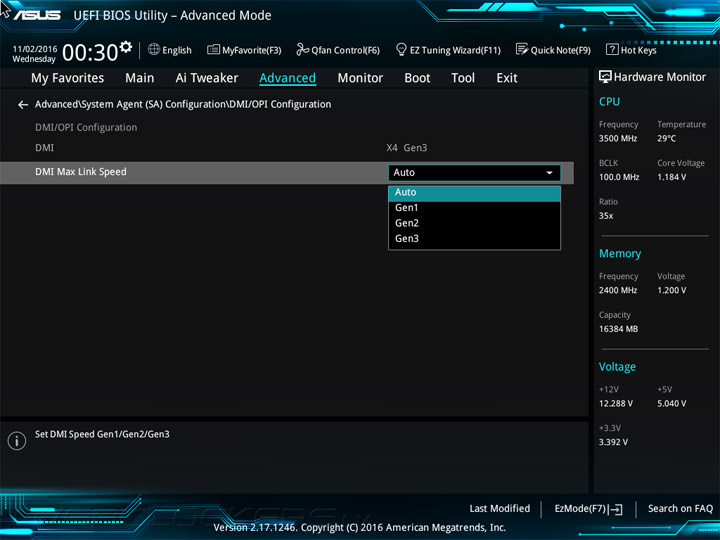
Task: Pick Gen2 in the speed list
Action: [407, 223]
